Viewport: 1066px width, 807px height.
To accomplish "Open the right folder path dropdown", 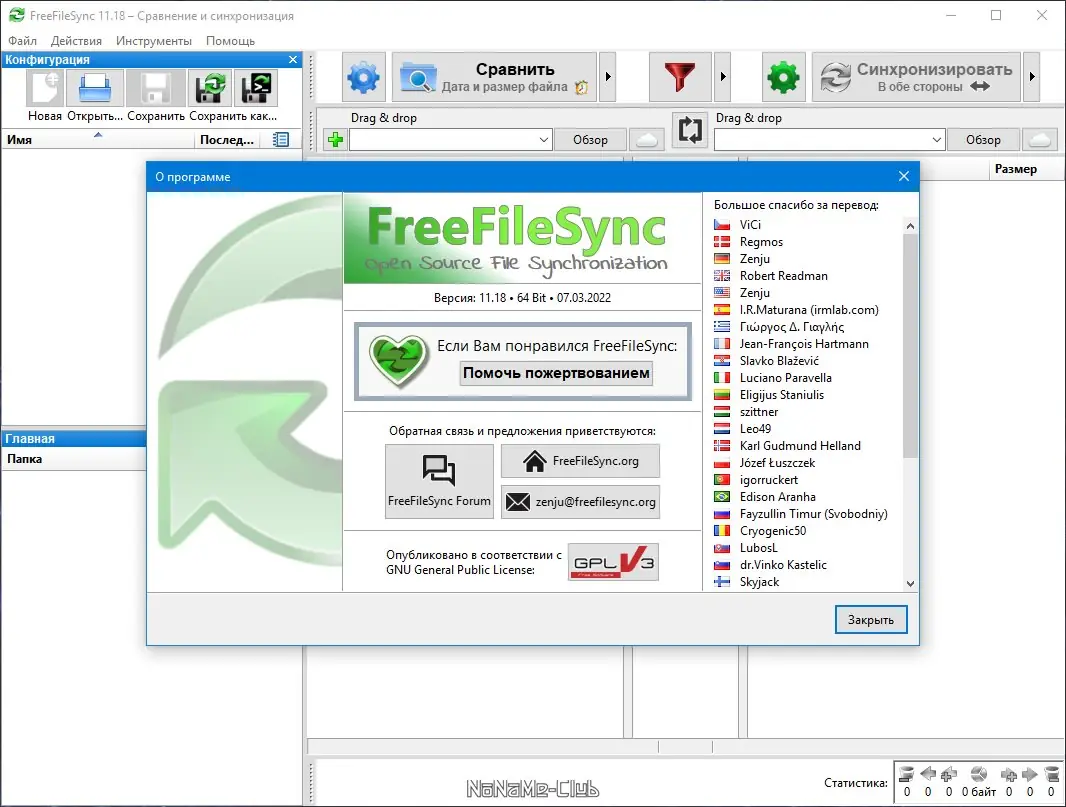I will [936, 140].
